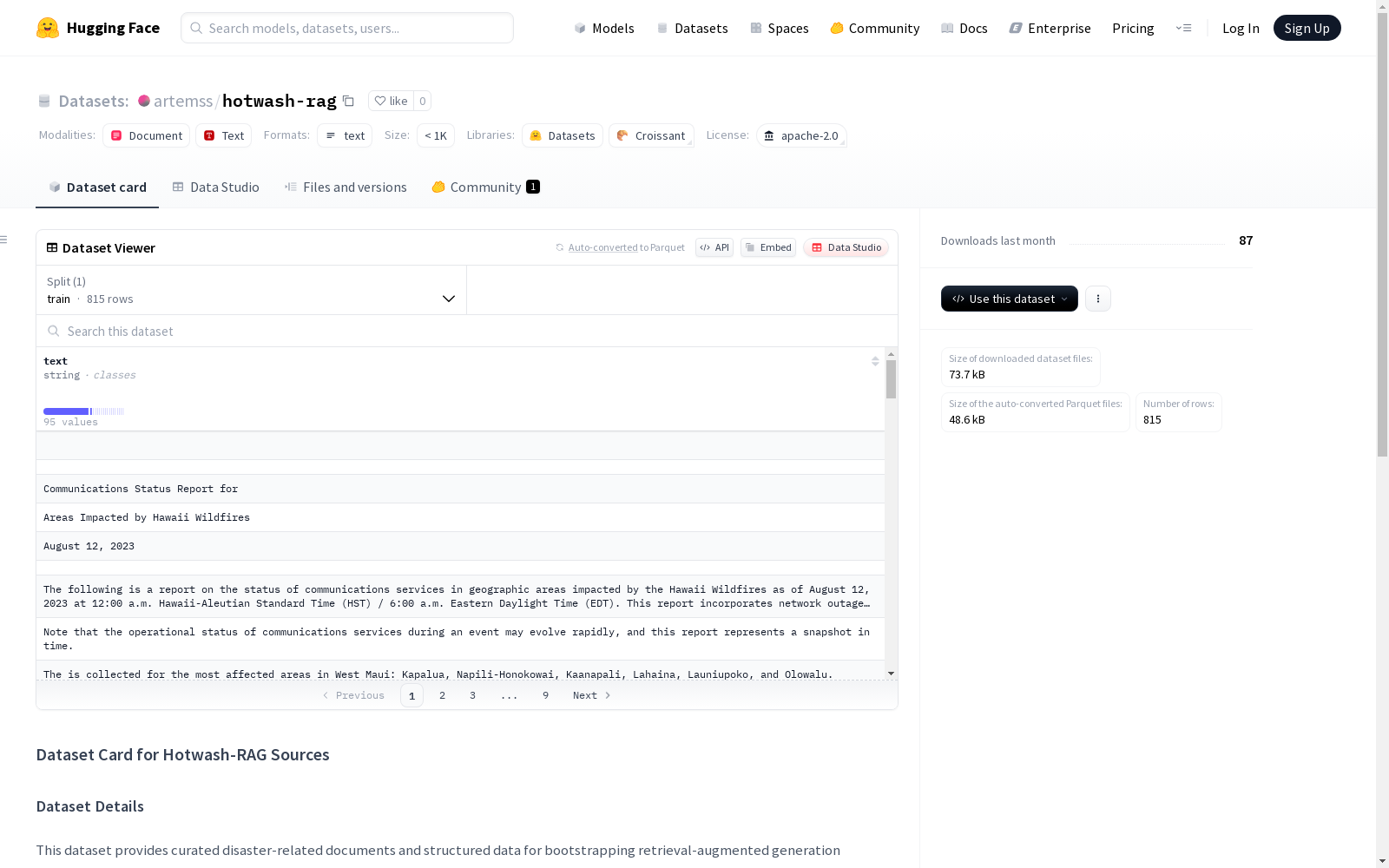This screenshot has width=1389, height=868.
Task: Select the Dataset card tab
Action: [x=97, y=187]
